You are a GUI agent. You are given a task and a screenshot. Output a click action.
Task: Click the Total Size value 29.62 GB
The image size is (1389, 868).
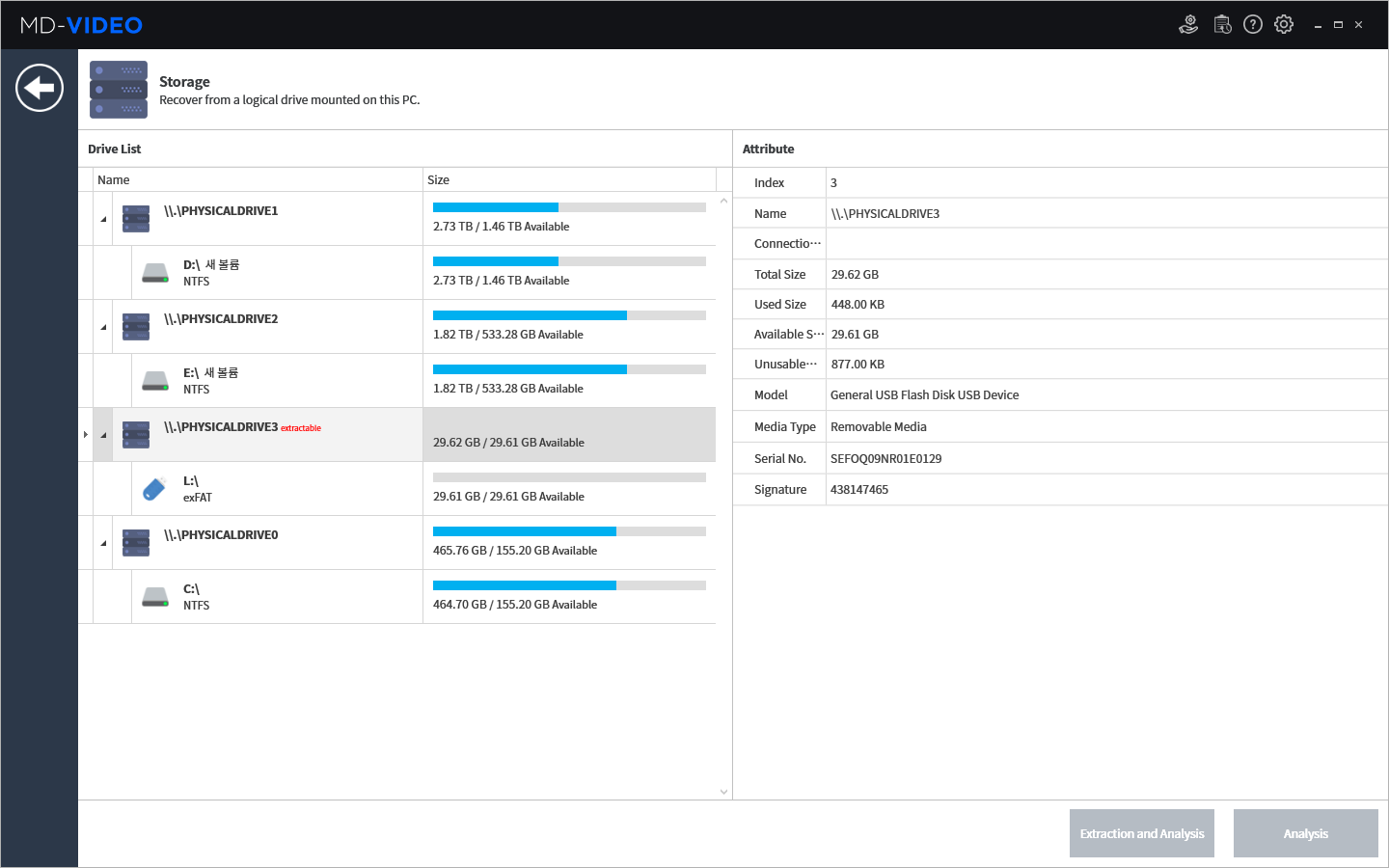[855, 275]
